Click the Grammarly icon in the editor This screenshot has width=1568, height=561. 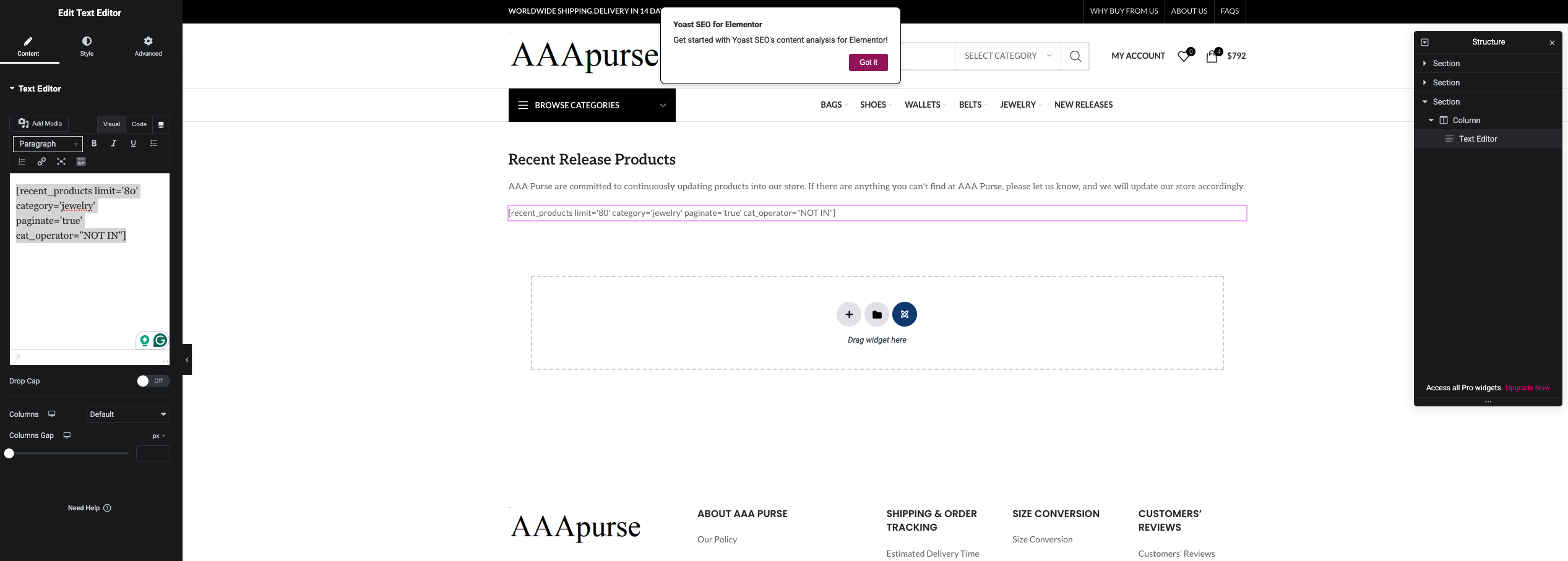[160, 340]
